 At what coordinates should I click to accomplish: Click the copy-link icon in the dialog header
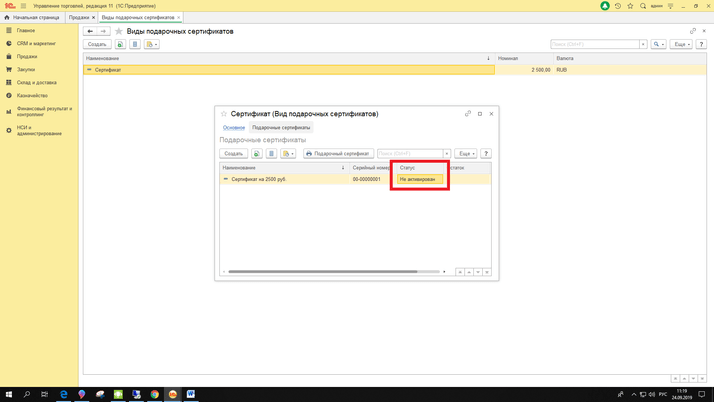click(467, 114)
